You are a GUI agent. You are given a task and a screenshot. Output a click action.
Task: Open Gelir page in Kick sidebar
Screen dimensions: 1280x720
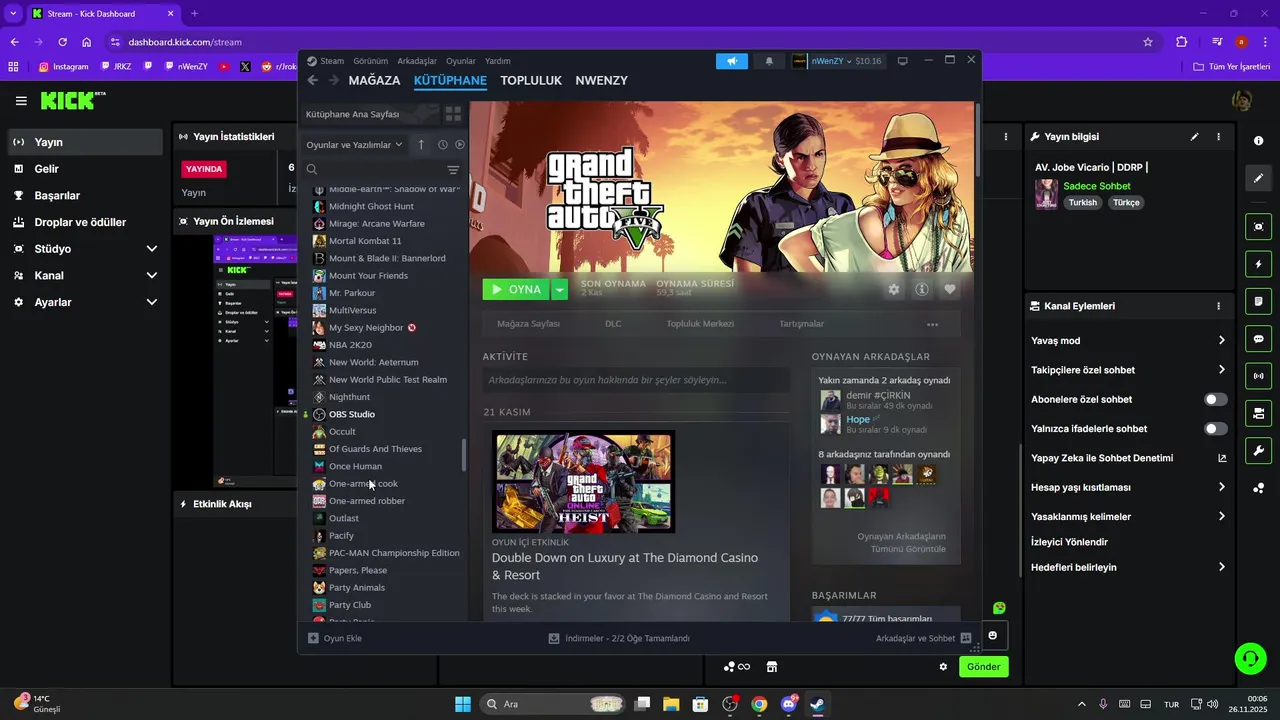click(x=85, y=169)
